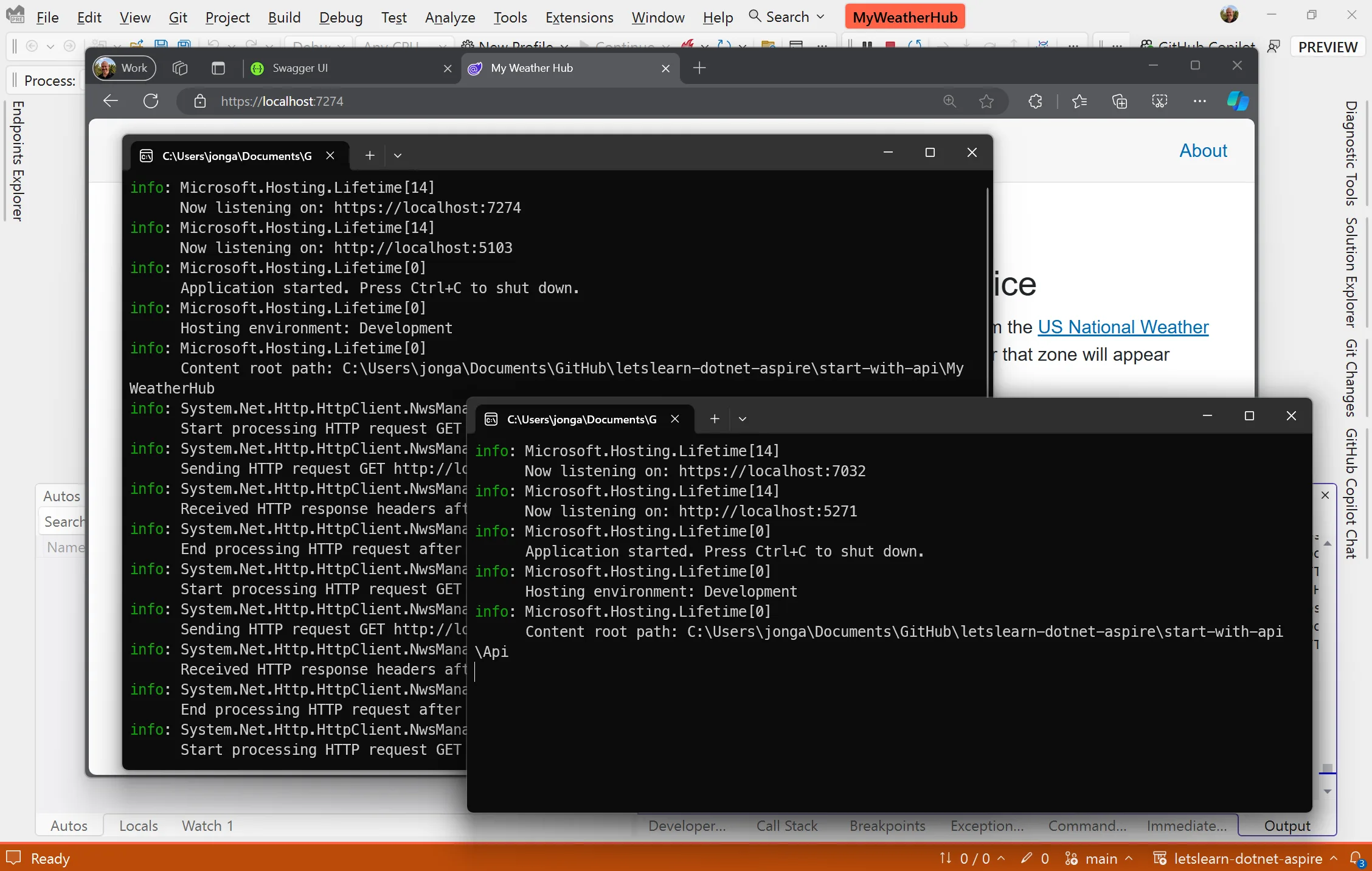Zoom the page with the magnifier icon

[x=949, y=101]
